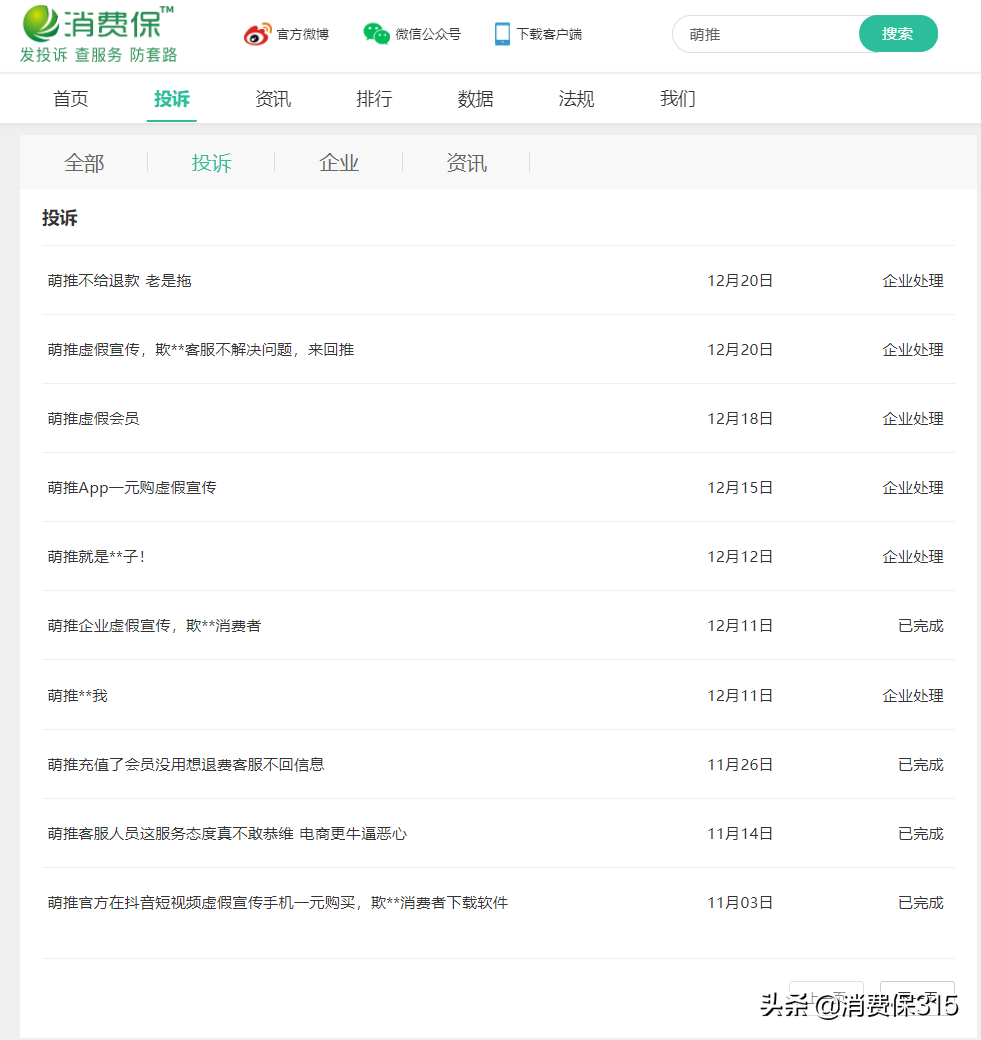
Task: Open complaint 萌推虚假会员
Action: [94, 419]
